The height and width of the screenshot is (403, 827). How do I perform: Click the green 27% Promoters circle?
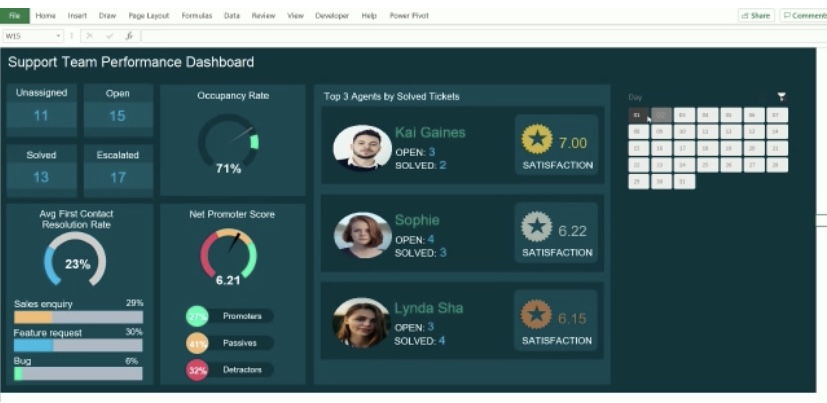(197, 316)
